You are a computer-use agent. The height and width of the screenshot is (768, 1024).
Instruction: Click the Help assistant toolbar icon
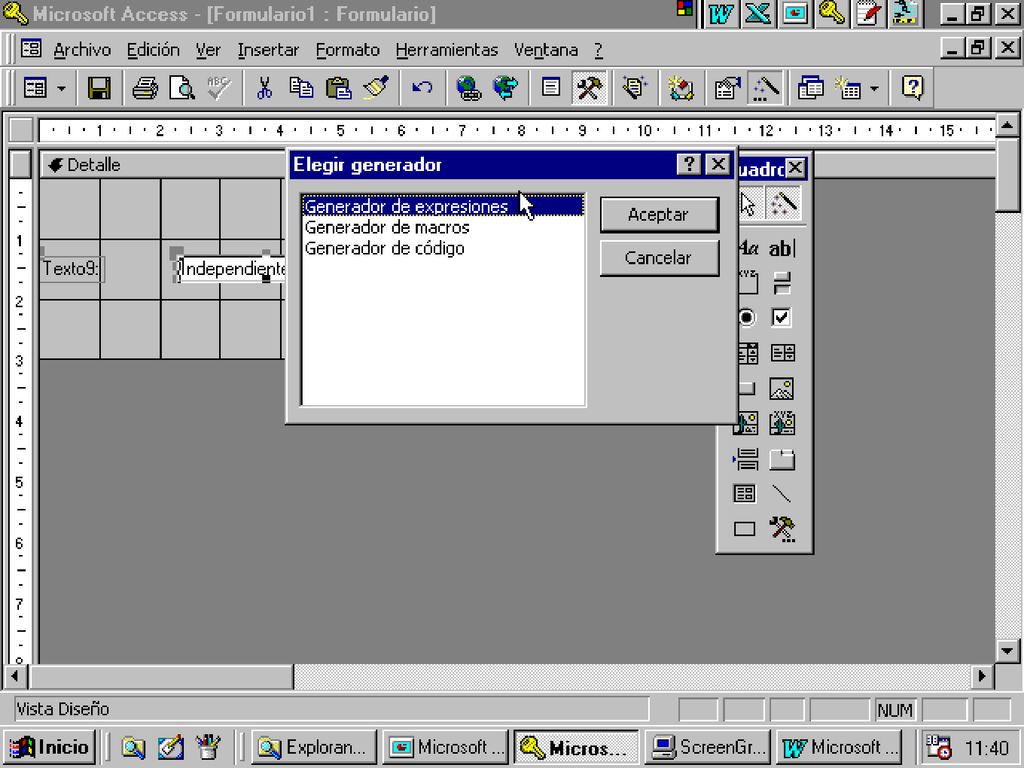tap(912, 88)
